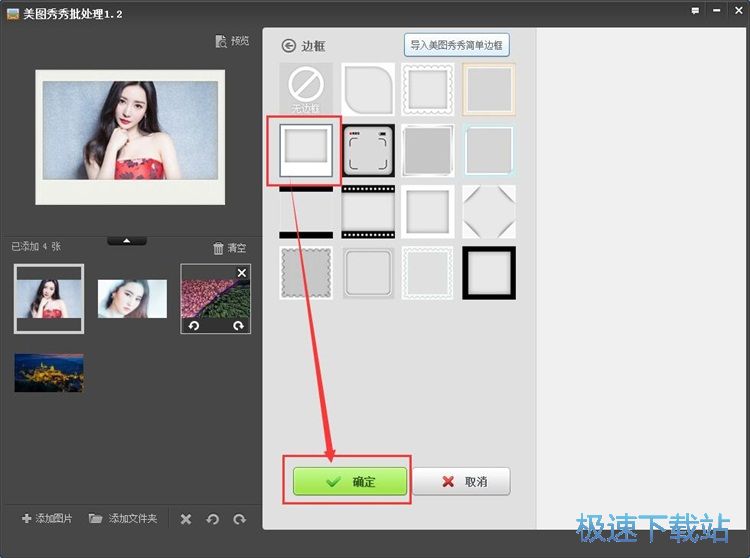Select the light blue bordered frame
Image resolution: width=750 pixels, height=558 pixels.
pyautogui.click(x=489, y=150)
